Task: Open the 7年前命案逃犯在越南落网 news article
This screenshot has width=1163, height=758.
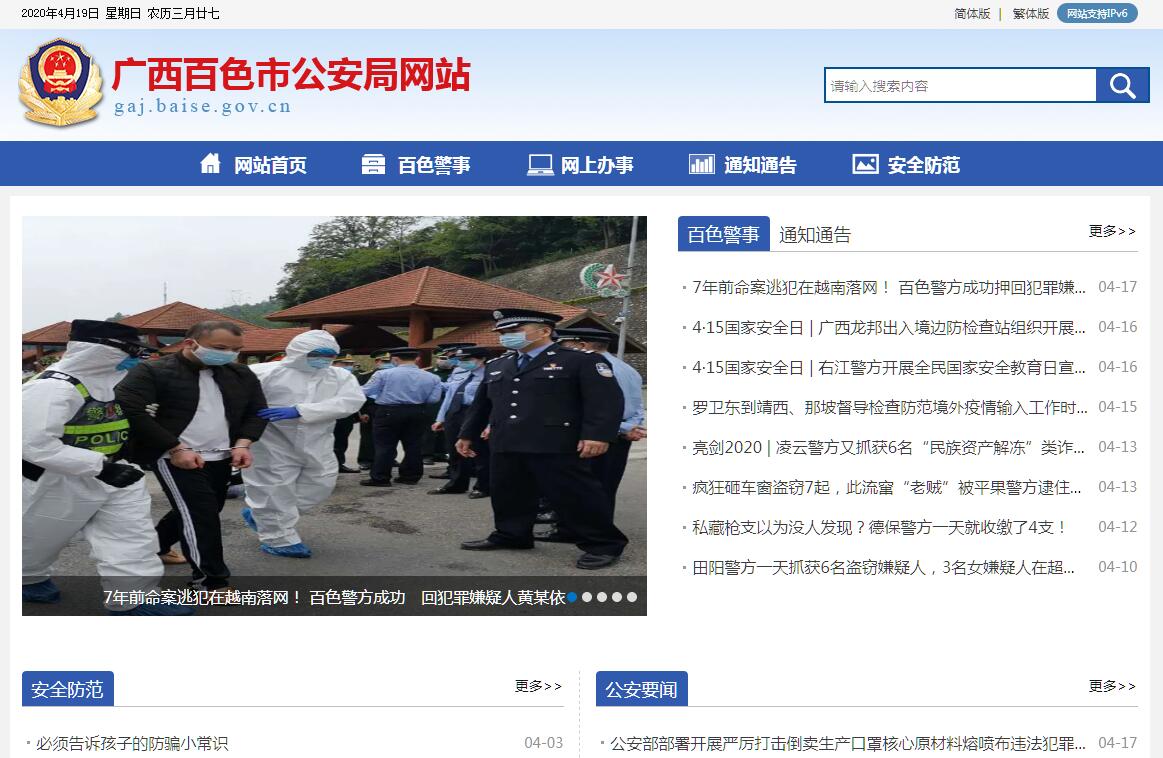Action: tap(889, 287)
